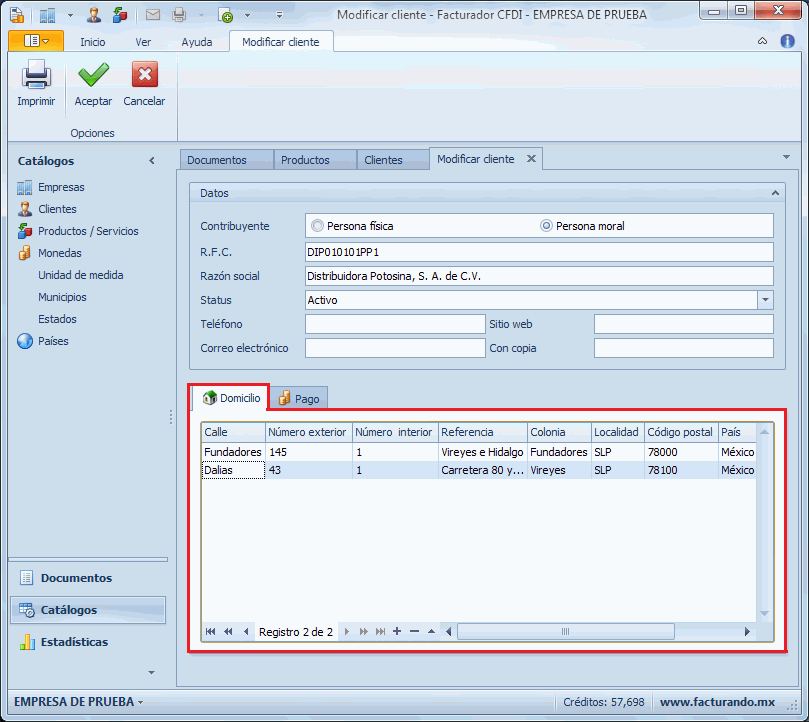Close the Modificar cliente document tab
The image size is (809, 722).
click(532, 158)
